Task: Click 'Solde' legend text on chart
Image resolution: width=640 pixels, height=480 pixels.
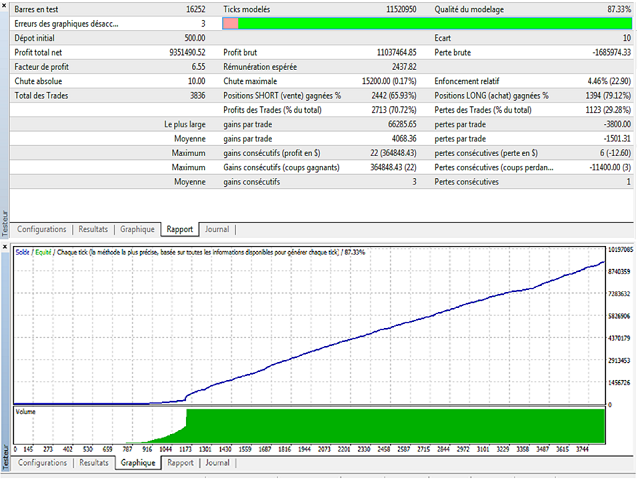Action: coord(22,252)
